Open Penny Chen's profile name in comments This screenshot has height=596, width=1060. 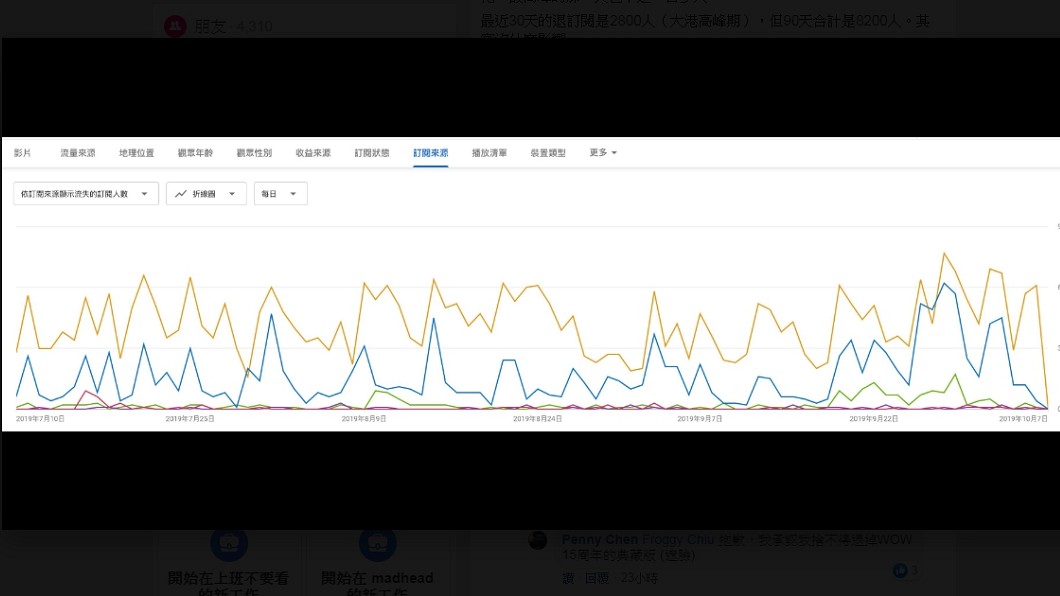(600, 539)
